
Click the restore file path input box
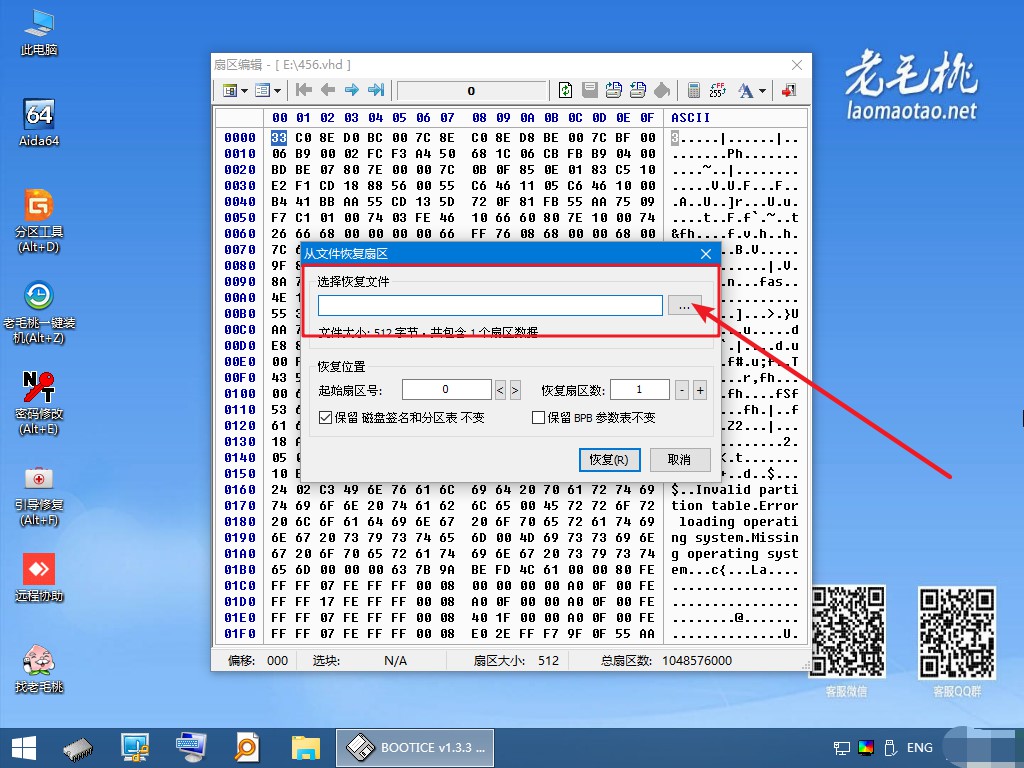coord(490,306)
